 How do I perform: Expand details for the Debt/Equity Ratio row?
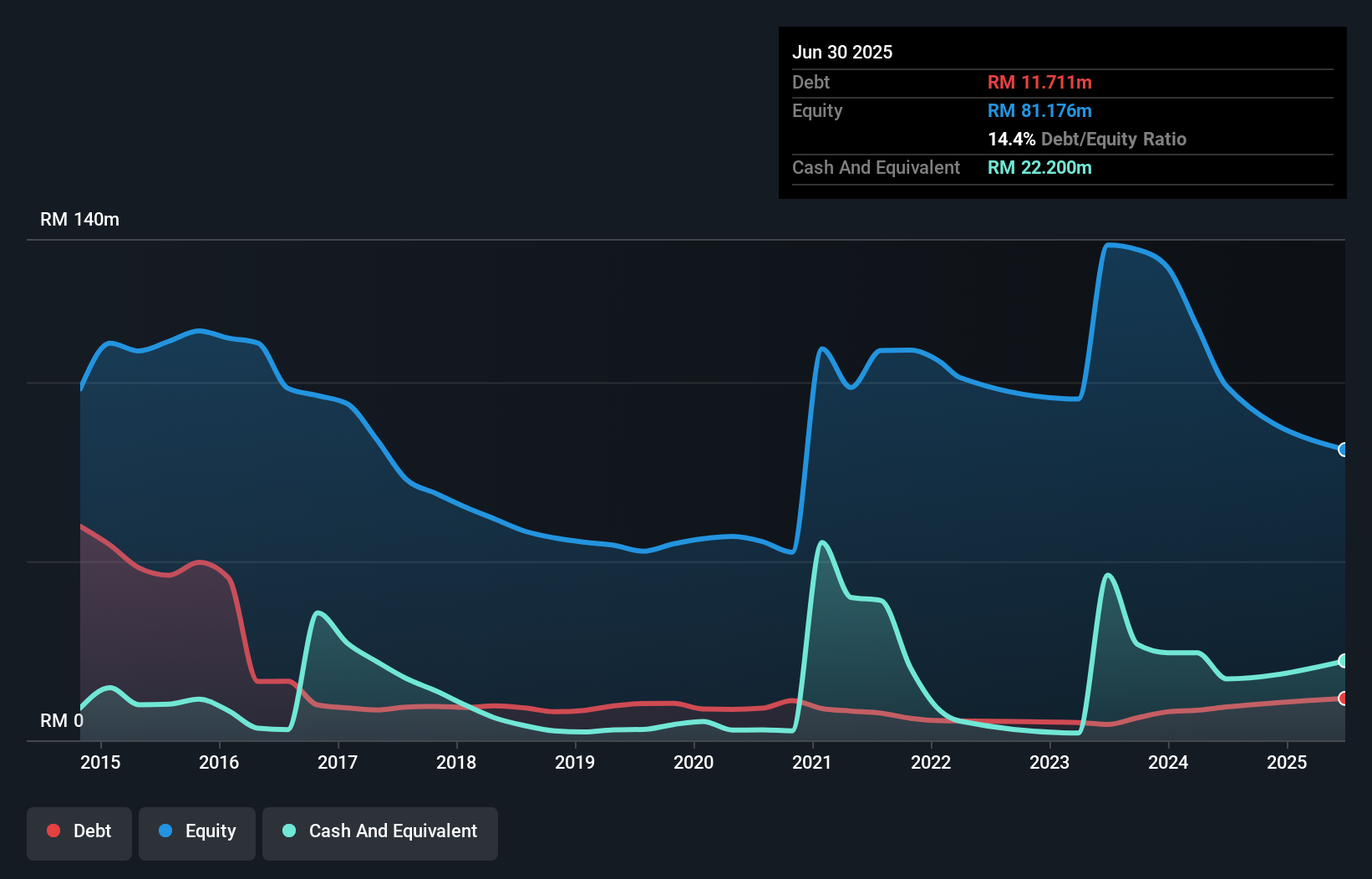pyautogui.click(x=1087, y=140)
